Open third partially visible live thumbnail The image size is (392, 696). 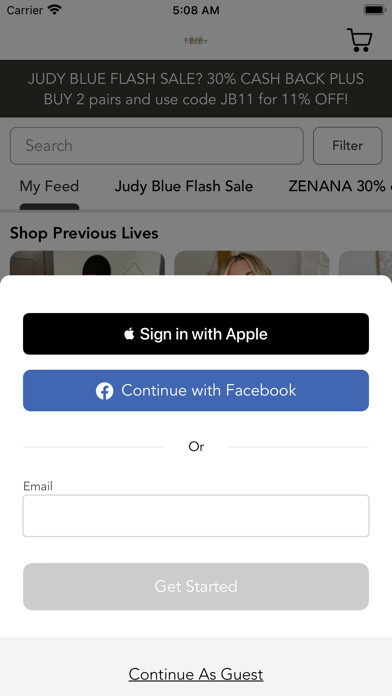(365, 263)
